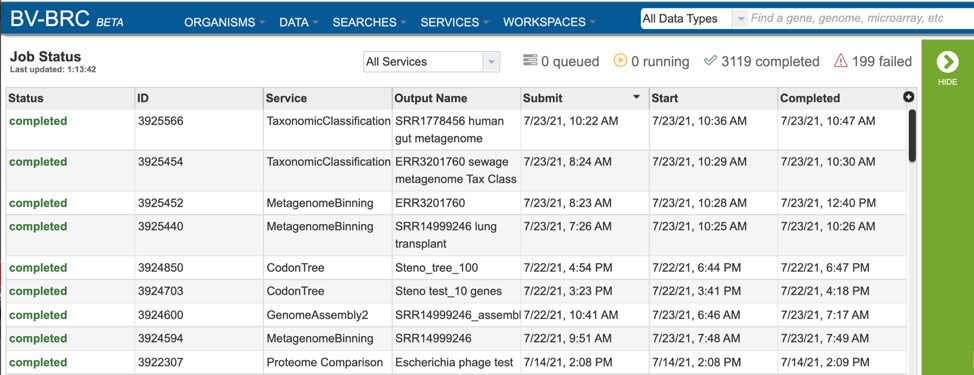The width and height of the screenshot is (974, 375).
Task: Click the running jobs play icon
Action: tap(620, 61)
